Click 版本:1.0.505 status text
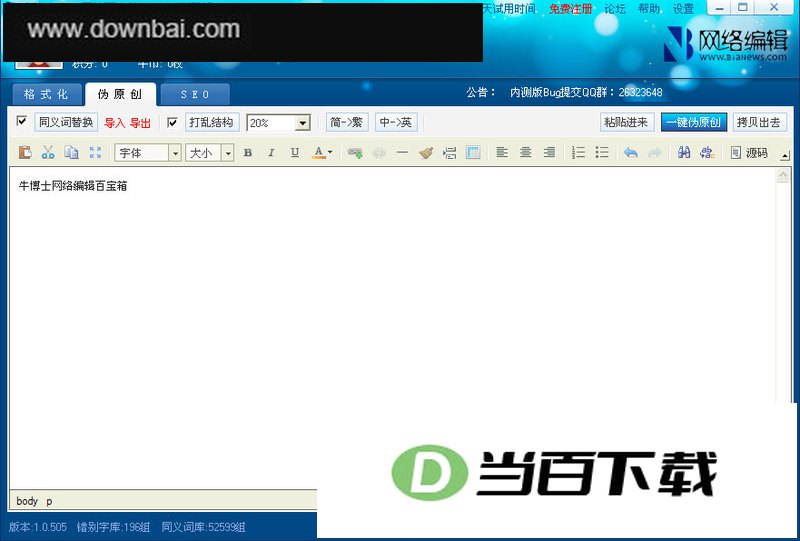The height and width of the screenshot is (541, 800). 38,527
